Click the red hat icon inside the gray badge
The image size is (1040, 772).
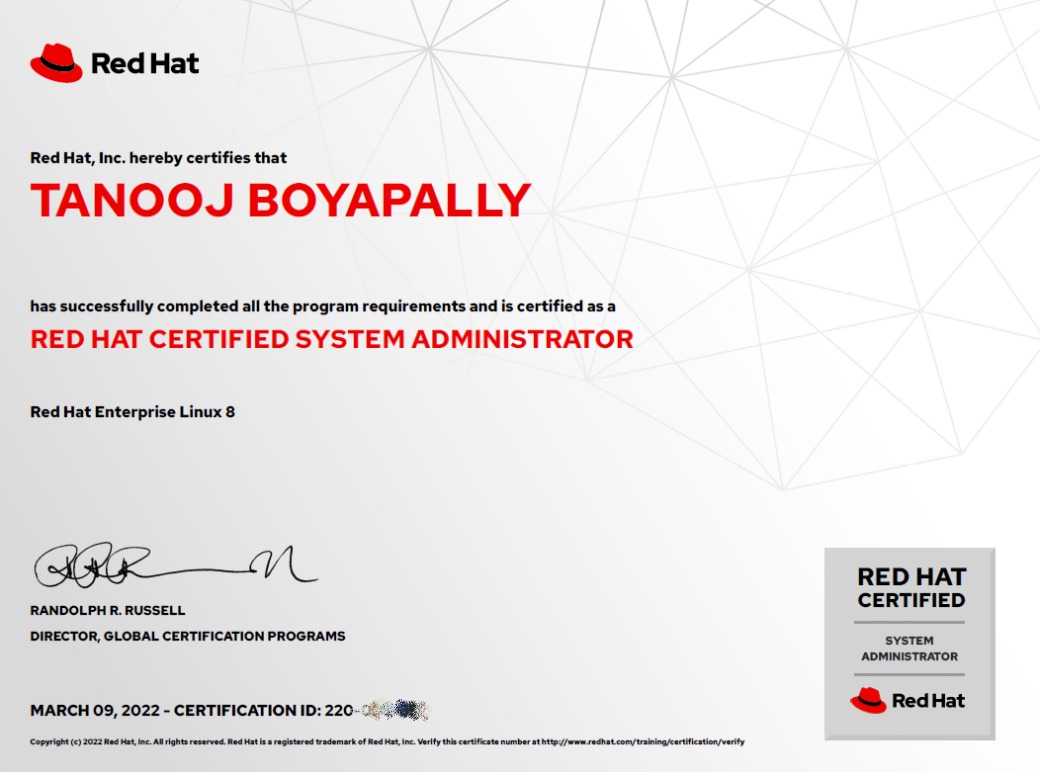868,700
